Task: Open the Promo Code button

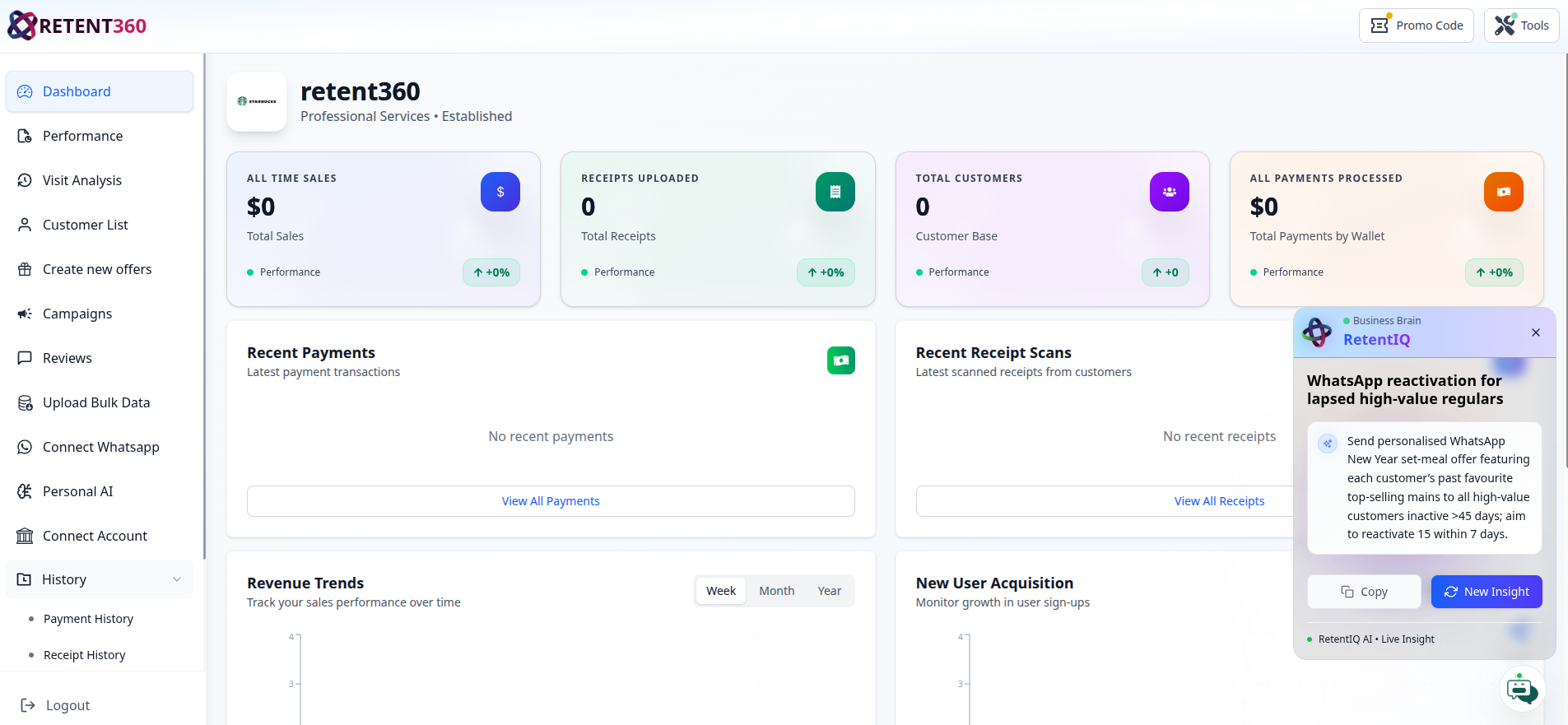Action: pos(1416,26)
